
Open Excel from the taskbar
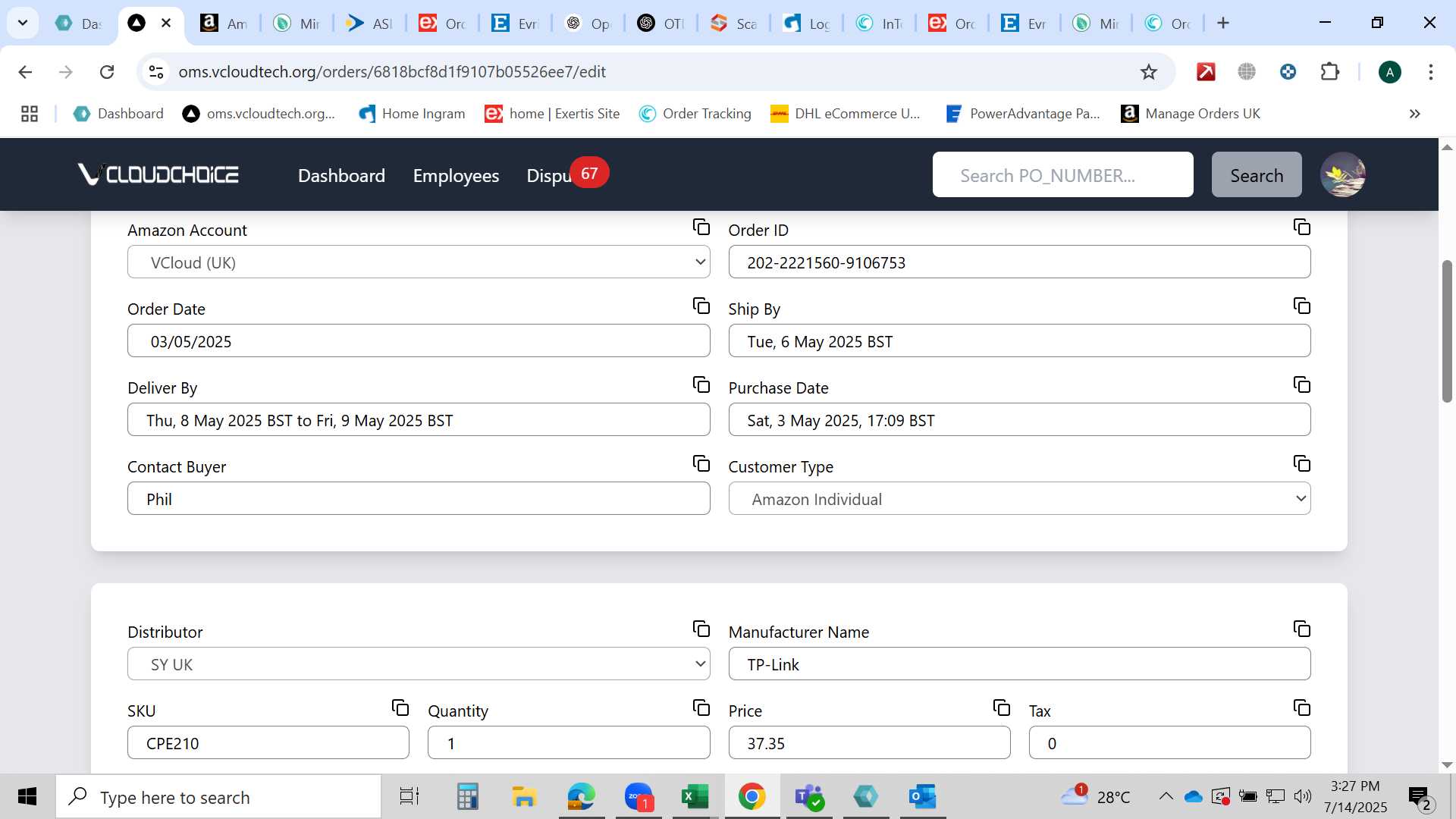coord(695,797)
